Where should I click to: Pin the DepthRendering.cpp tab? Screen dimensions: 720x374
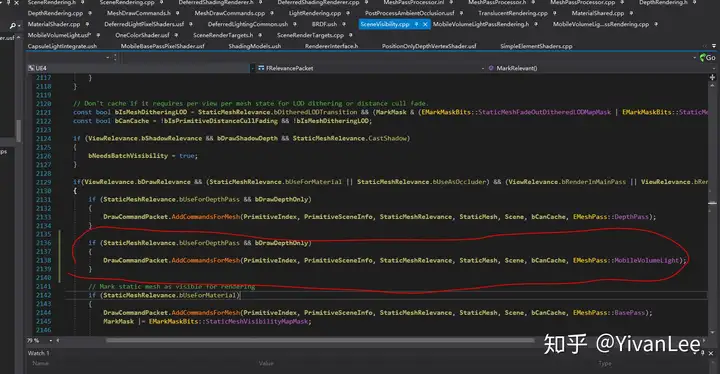pos(90,13)
